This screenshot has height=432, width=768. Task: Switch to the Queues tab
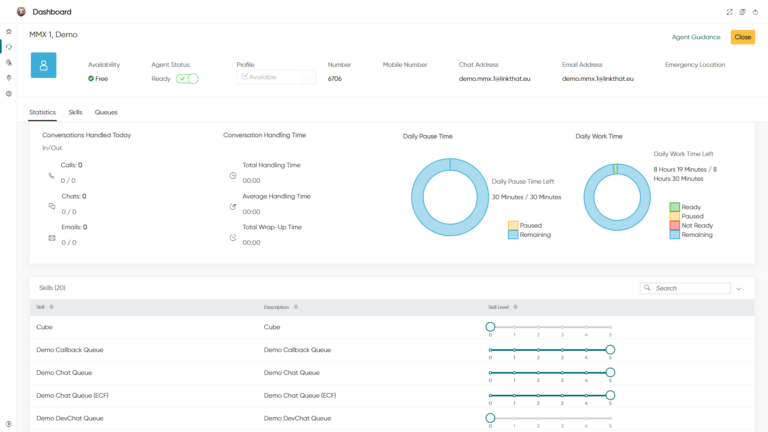pos(106,112)
